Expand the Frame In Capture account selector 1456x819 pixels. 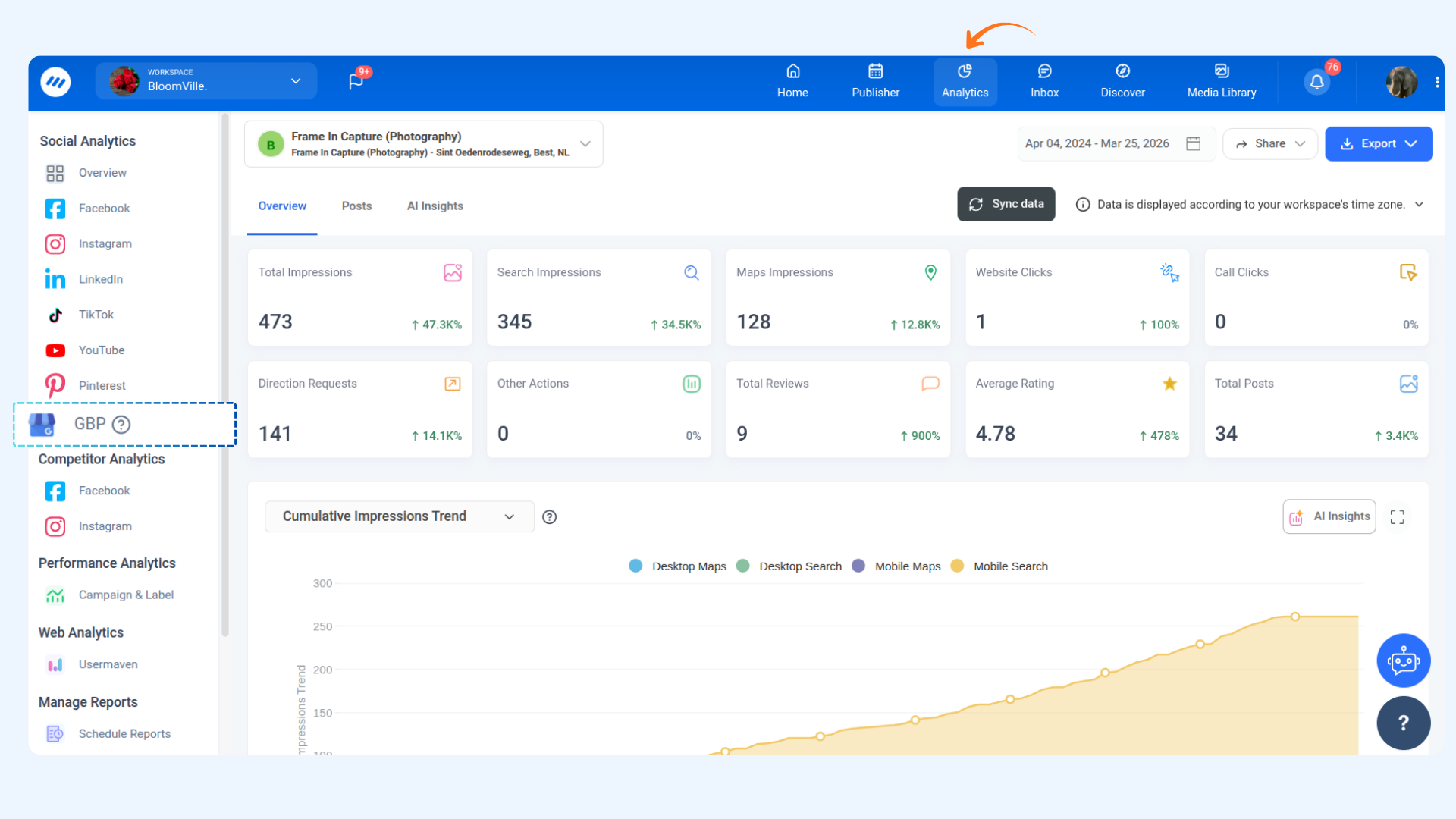click(x=585, y=143)
